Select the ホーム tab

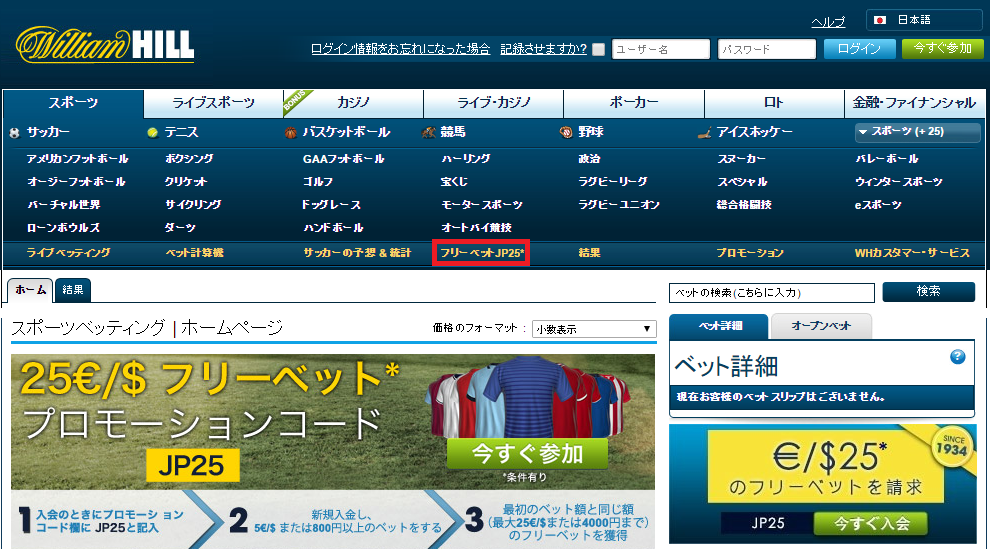30,290
